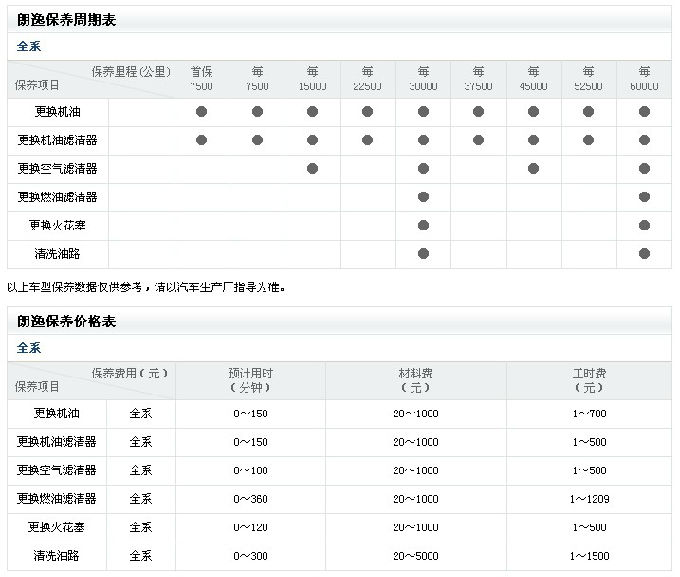Click the 更换燃油滤清器 dot under 每 60000
Screen dimensions: 680x577
[x=644, y=197]
